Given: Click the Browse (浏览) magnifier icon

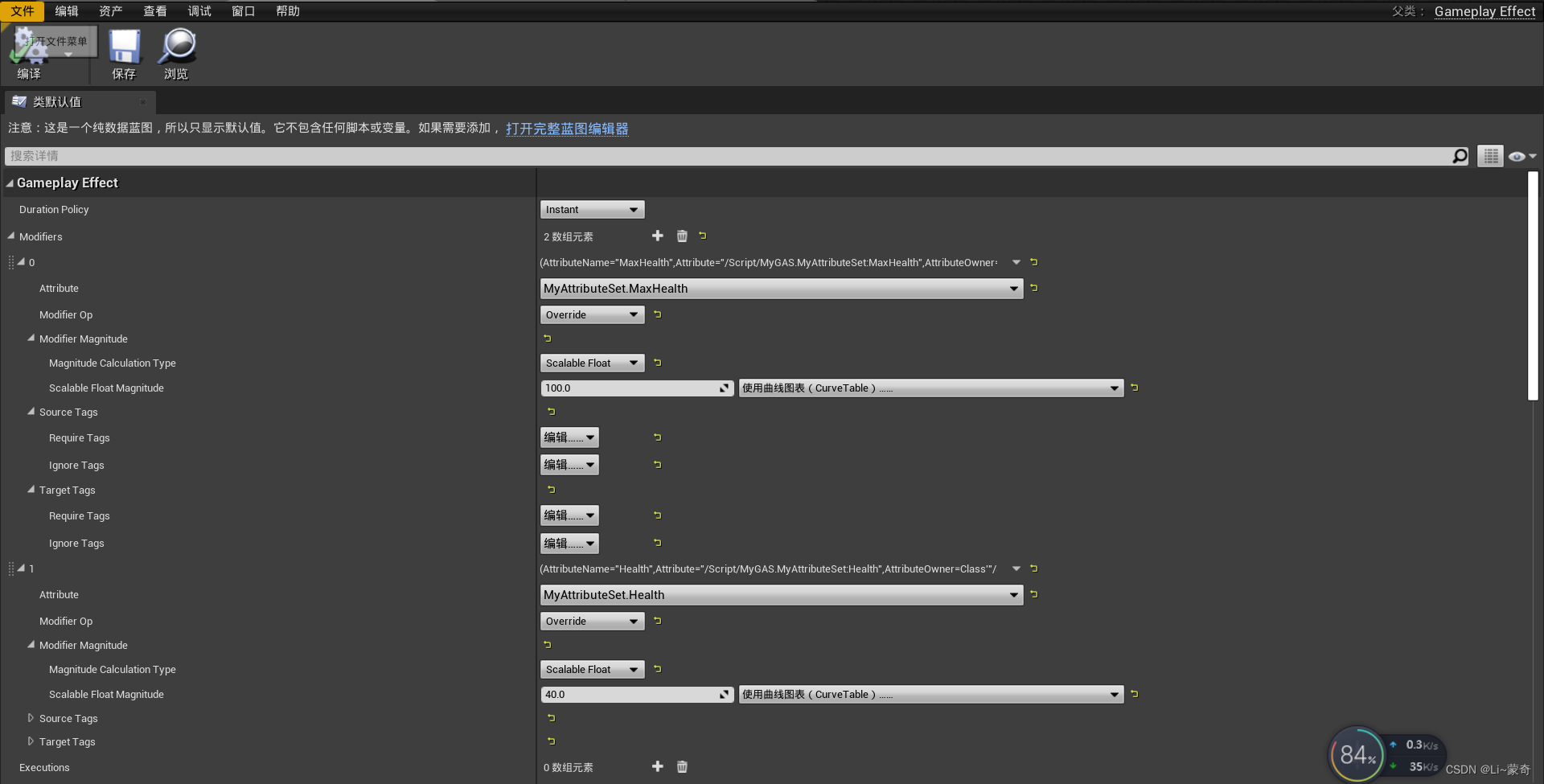Looking at the screenshot, I should click(x=176, y=47).
